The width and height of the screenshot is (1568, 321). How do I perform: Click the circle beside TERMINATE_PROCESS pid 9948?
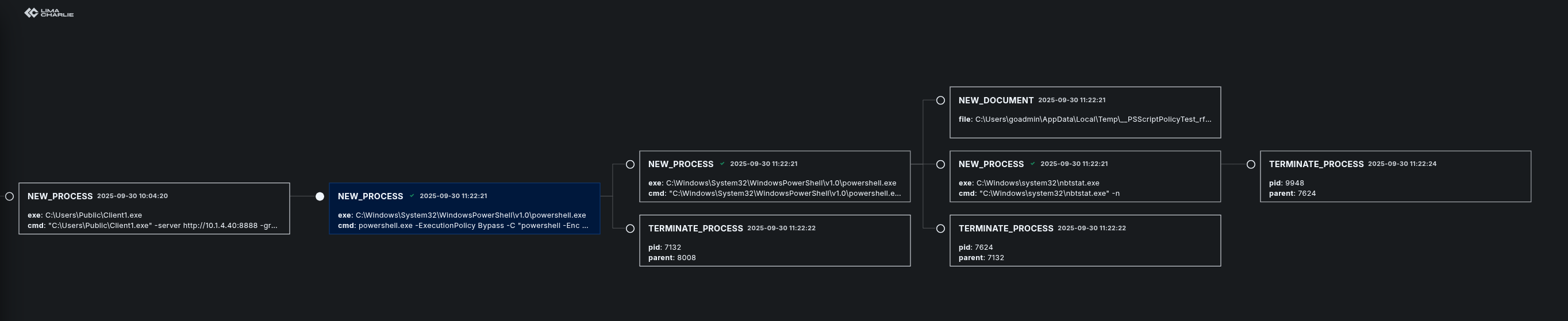click(1251, 164)
